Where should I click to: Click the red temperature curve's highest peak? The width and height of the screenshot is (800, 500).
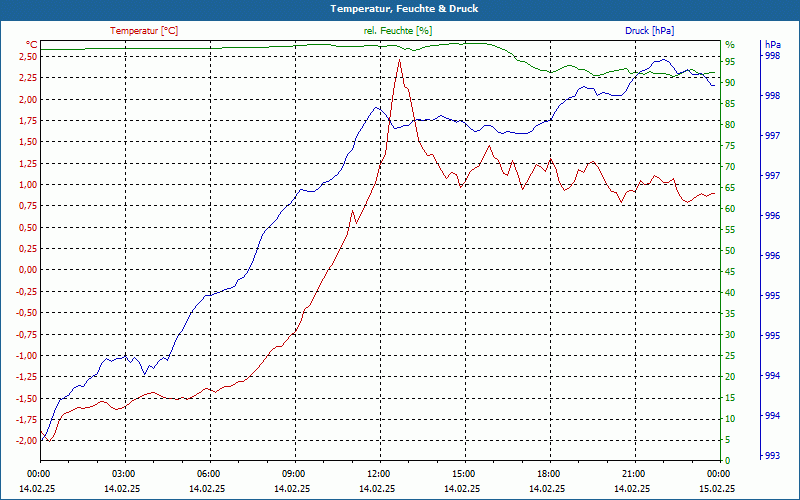[x=399, y=60]
